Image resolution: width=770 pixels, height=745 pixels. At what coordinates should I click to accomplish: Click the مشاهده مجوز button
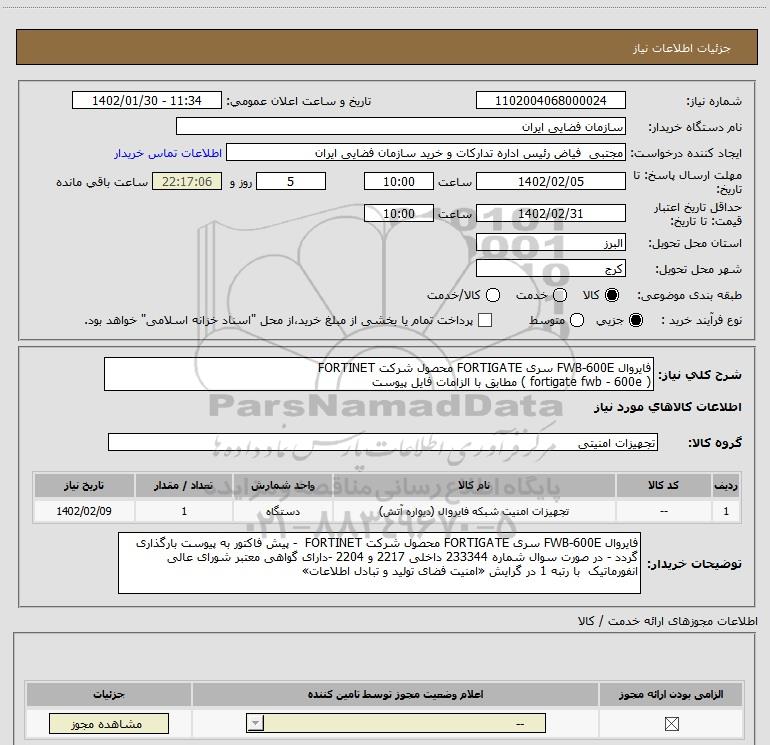[109, 724]
